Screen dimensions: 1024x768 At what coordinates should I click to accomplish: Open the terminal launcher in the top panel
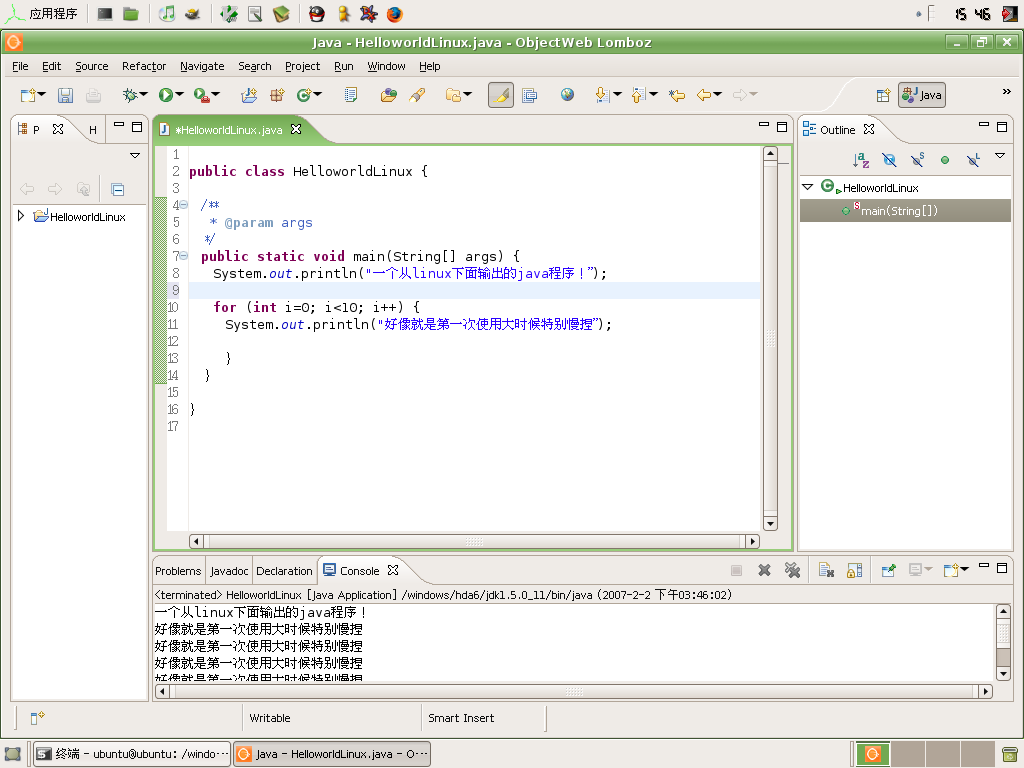104,14
